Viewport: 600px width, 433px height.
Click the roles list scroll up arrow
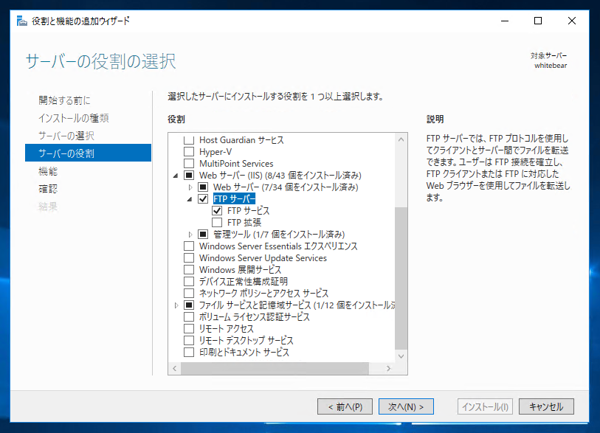(401, 140)
